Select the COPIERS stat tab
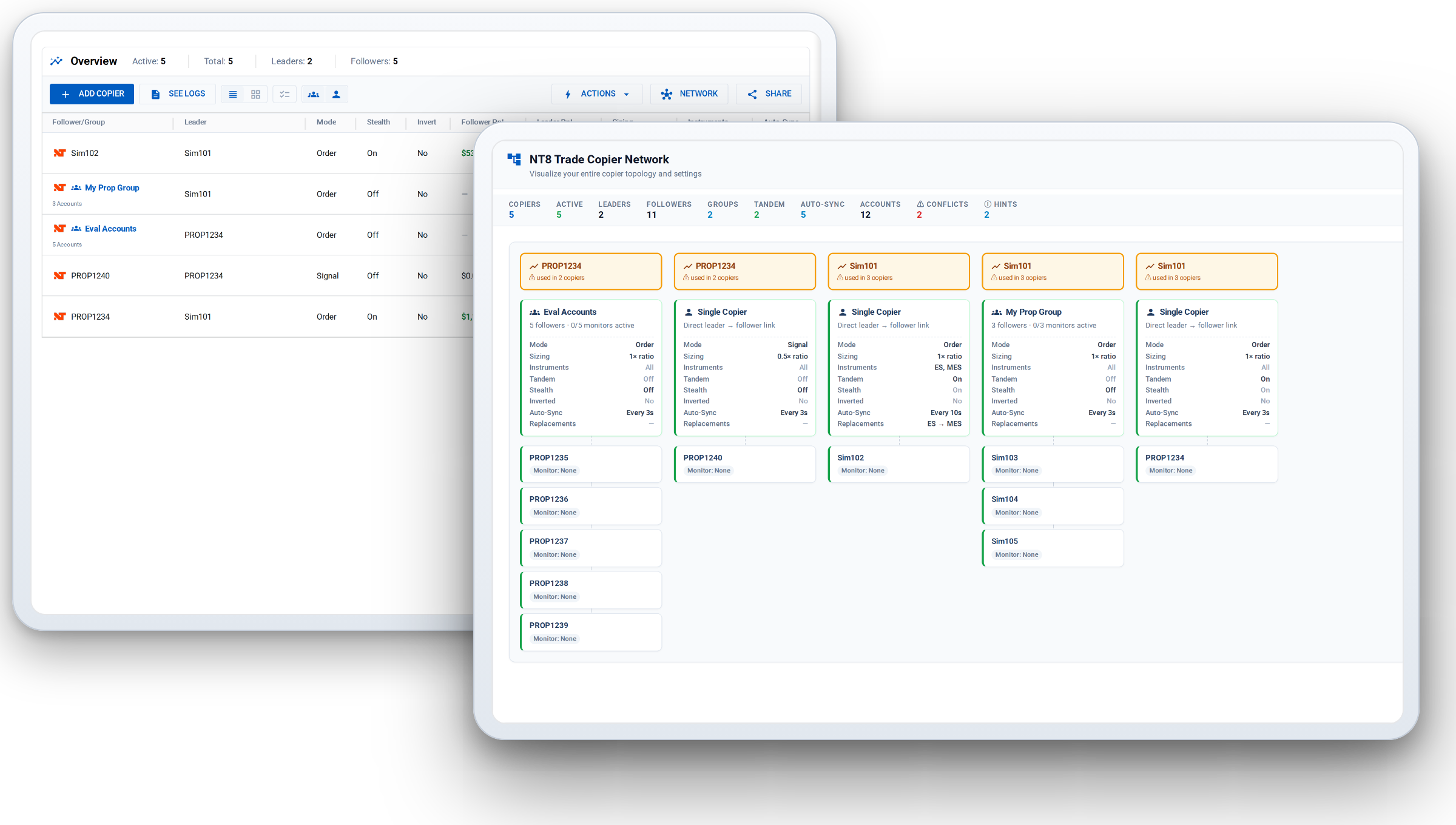This screenshot has height=825, width=1456. point(525,209)
